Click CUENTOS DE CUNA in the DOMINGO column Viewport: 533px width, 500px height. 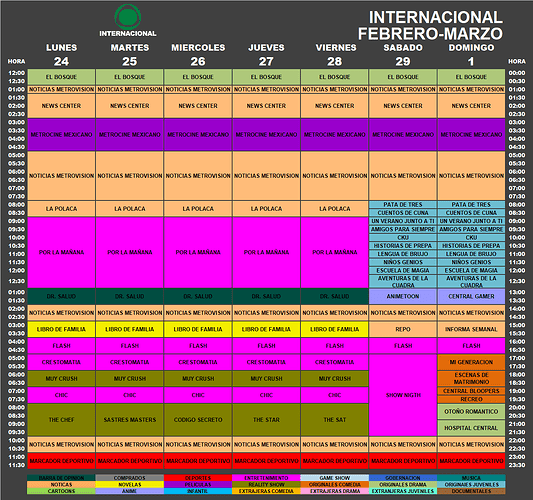471,213
